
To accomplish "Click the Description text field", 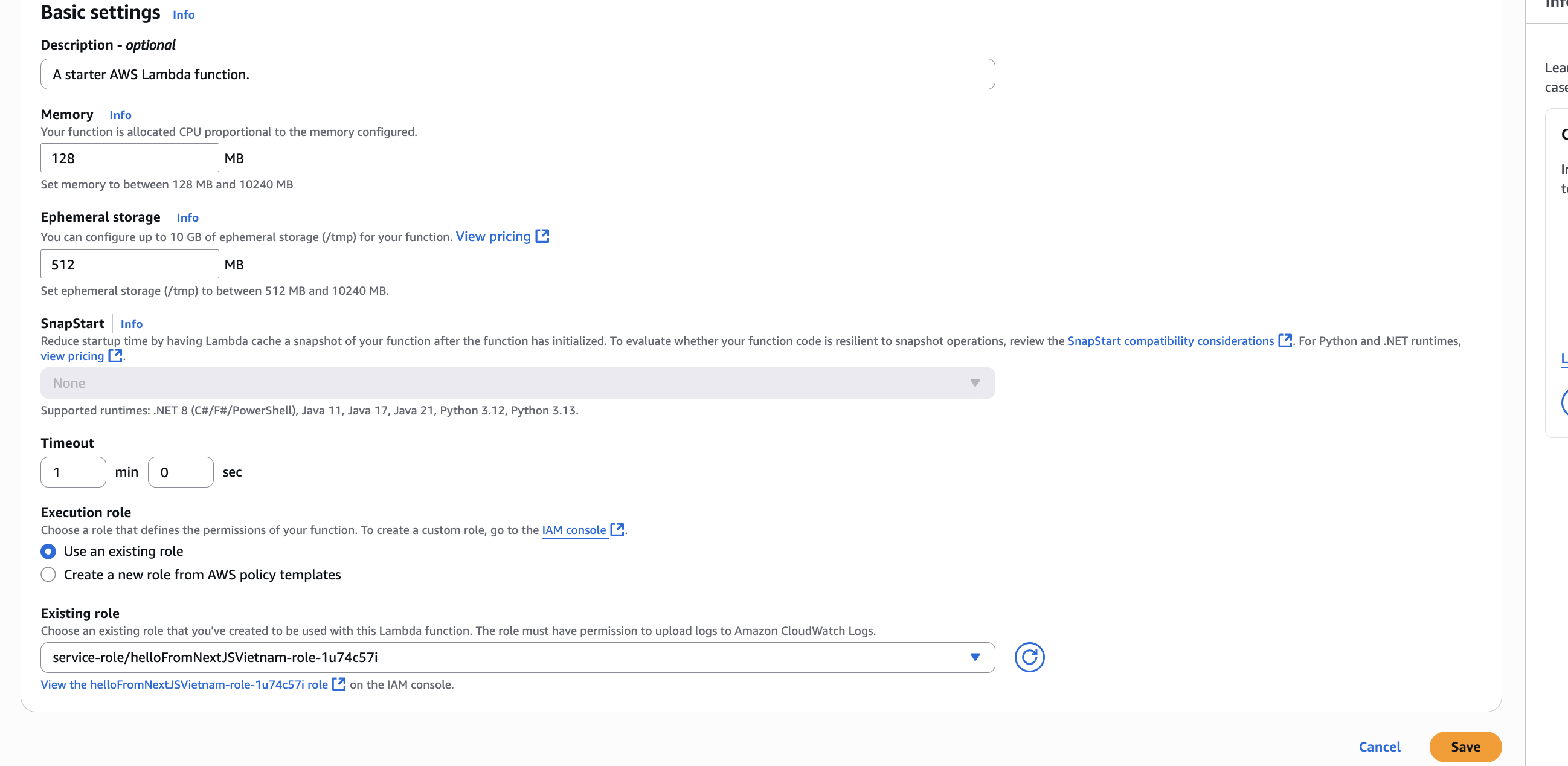I will click(x=518, y=74).
